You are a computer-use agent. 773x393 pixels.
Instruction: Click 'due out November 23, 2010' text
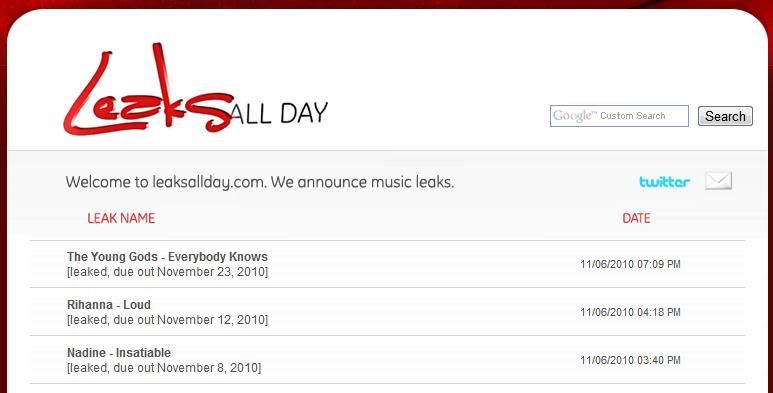pos(189,272)
